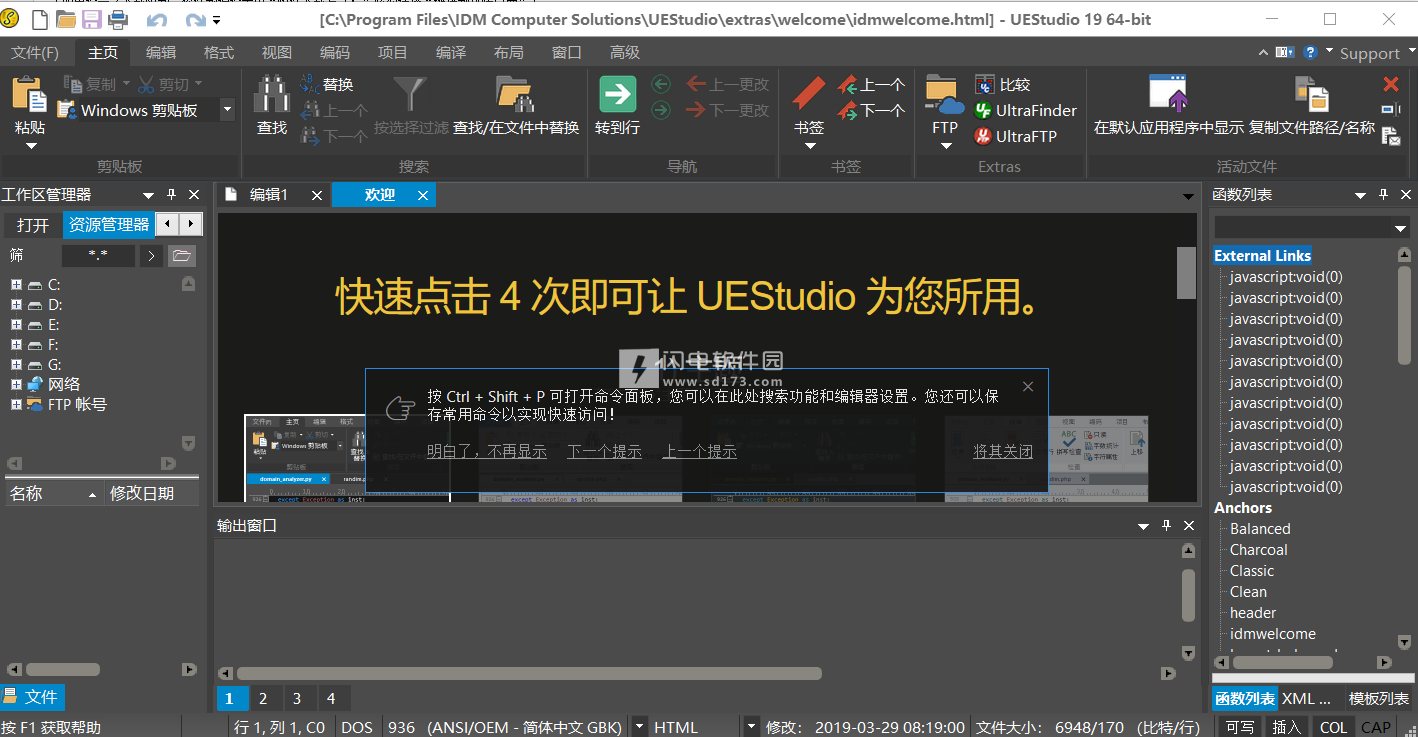
Task: Sort by 修改日期 column header
Action: [142, 493]
